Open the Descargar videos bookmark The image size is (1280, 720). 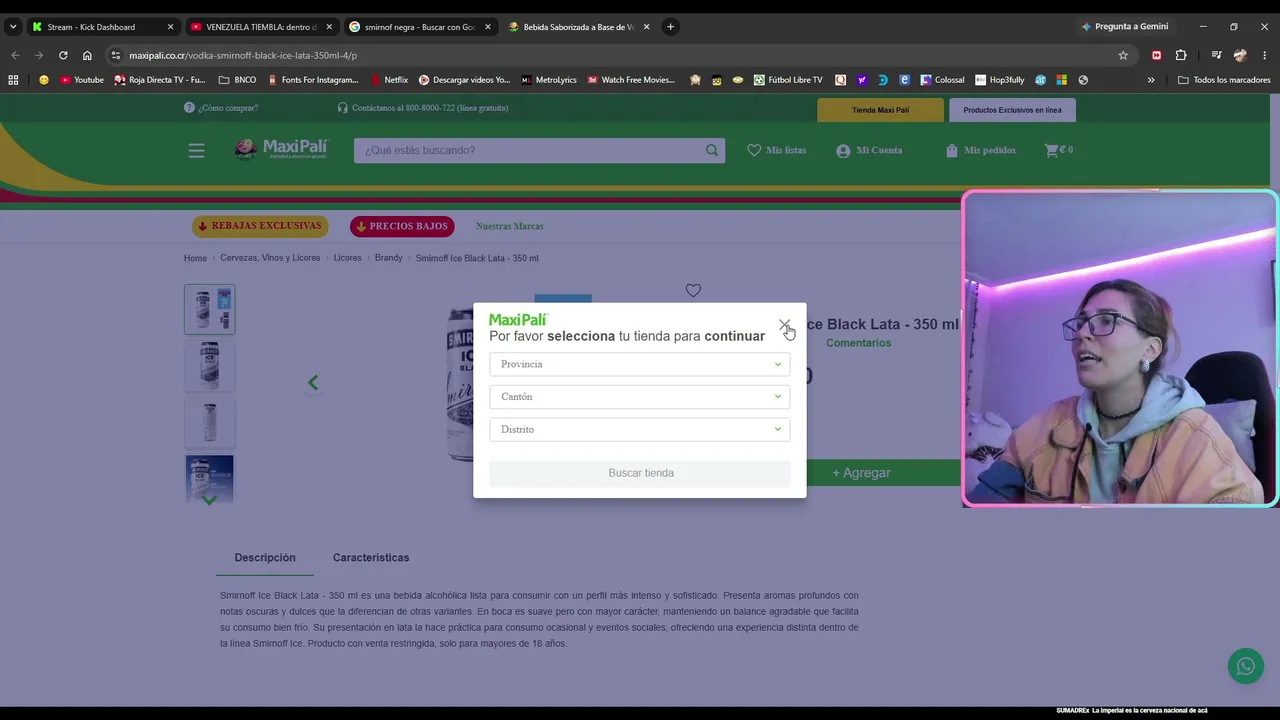pyautogui.click(x=464, y=80)
